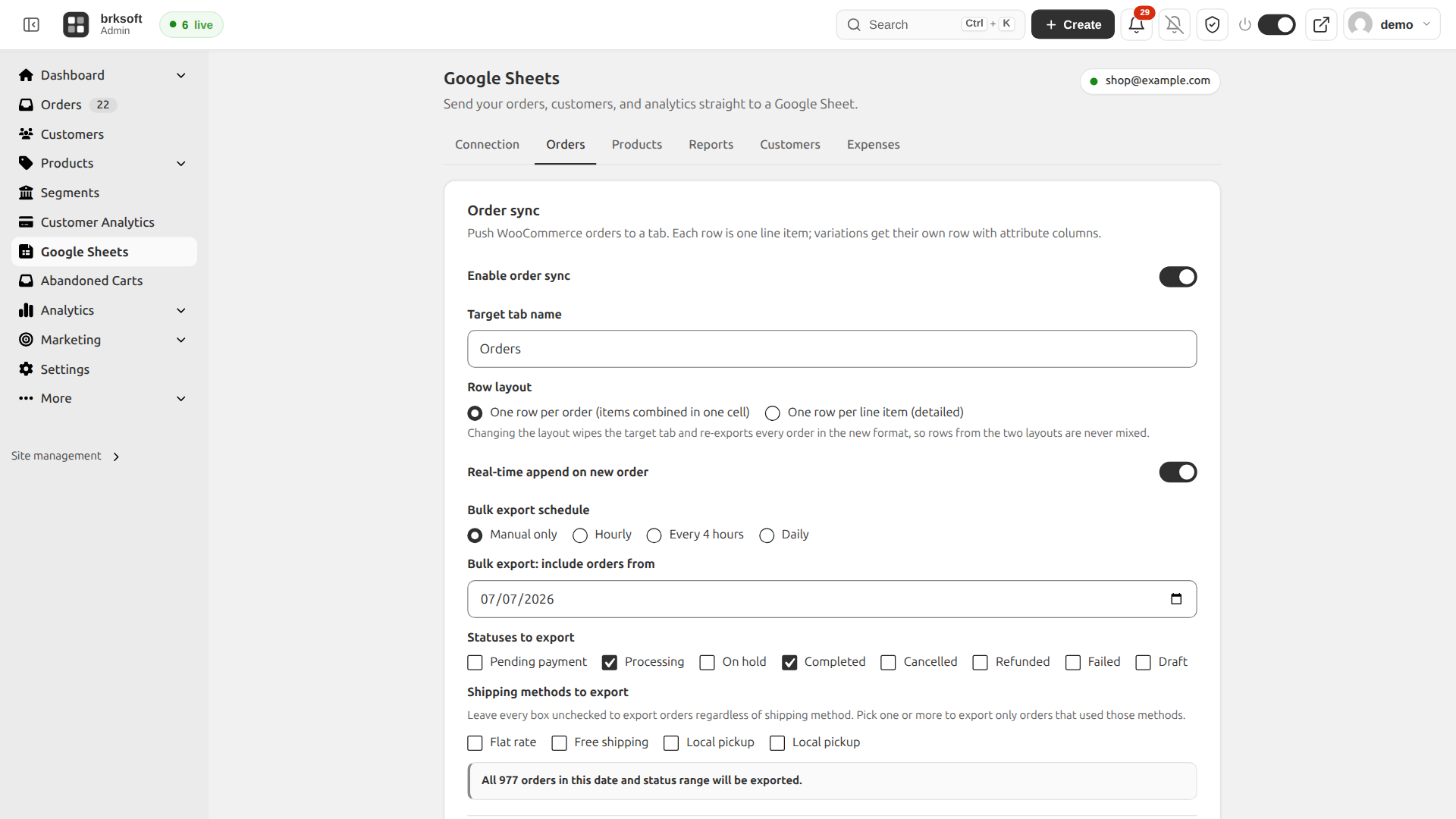Click the 6 live visitors badge
Viewport: 1456px width, 819px height.
pyautogui.click(x=191, y=25)
